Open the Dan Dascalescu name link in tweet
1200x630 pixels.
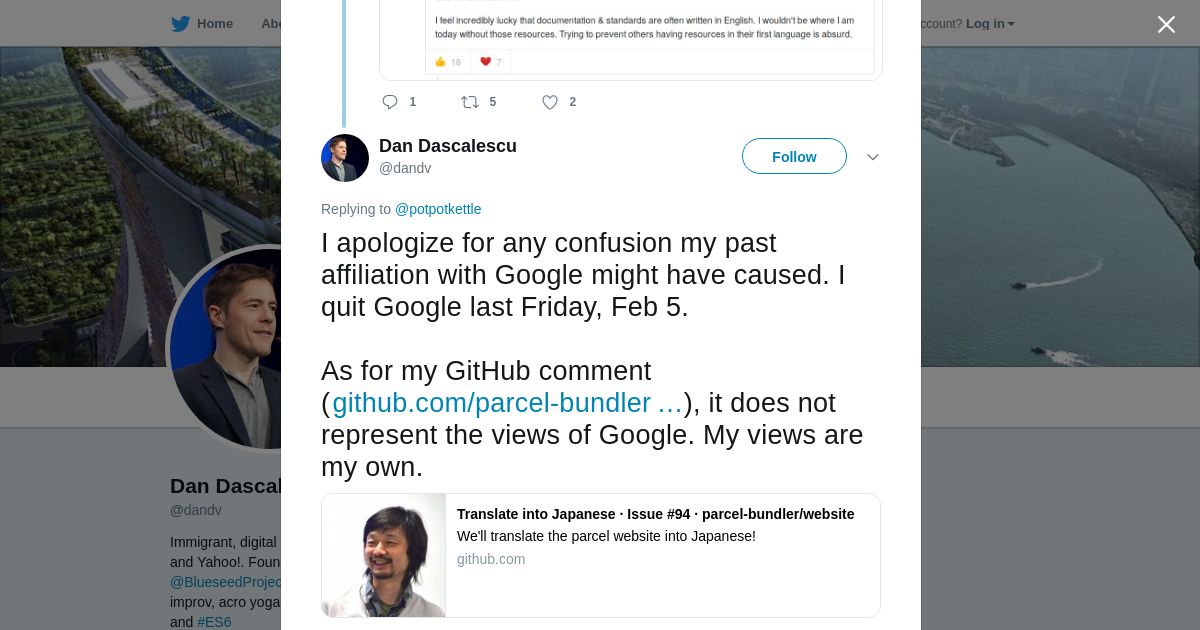pyautogui.click(x=448, y=146)
